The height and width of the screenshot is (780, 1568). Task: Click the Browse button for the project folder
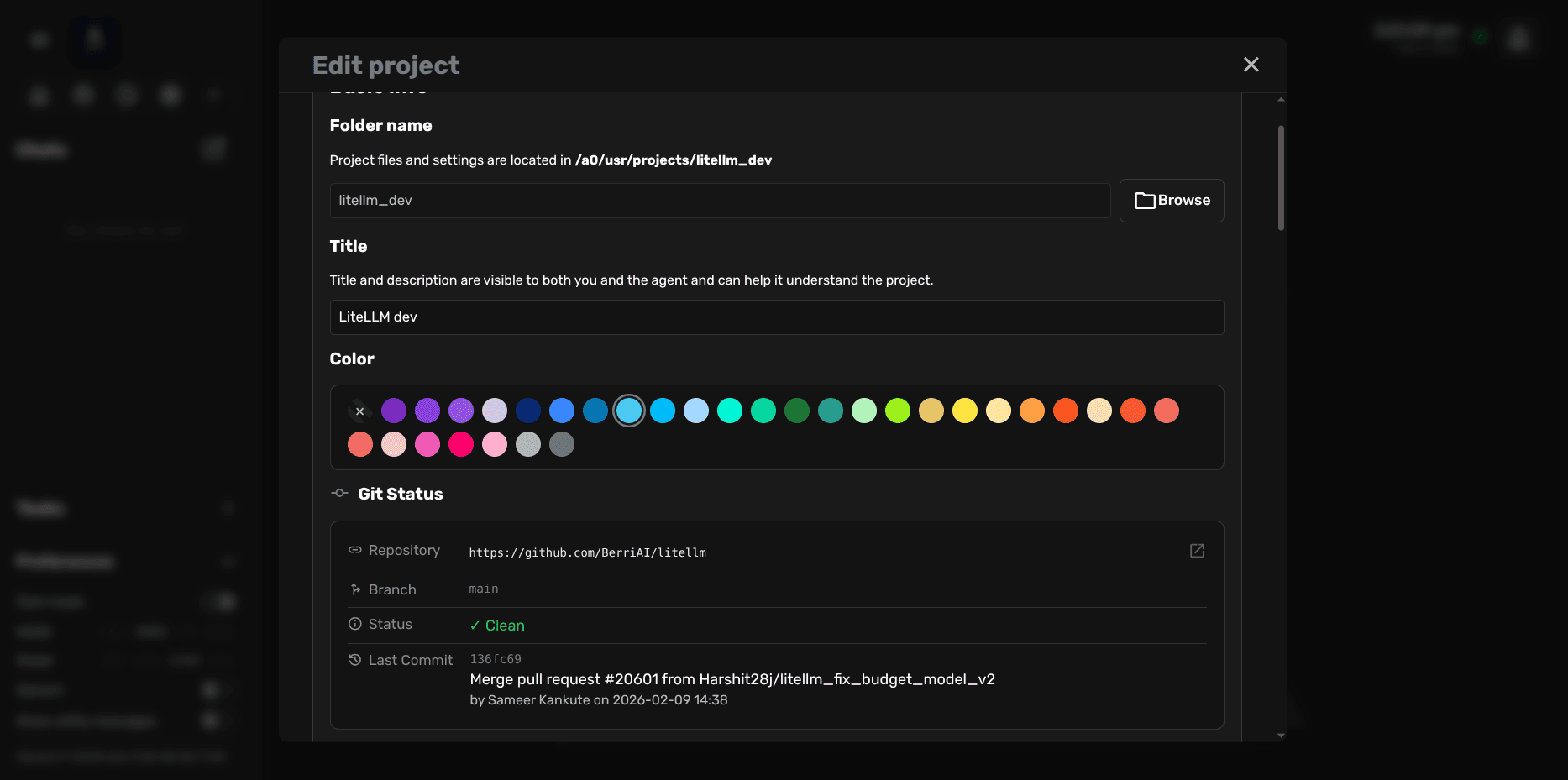click(x=1172, y=200)
